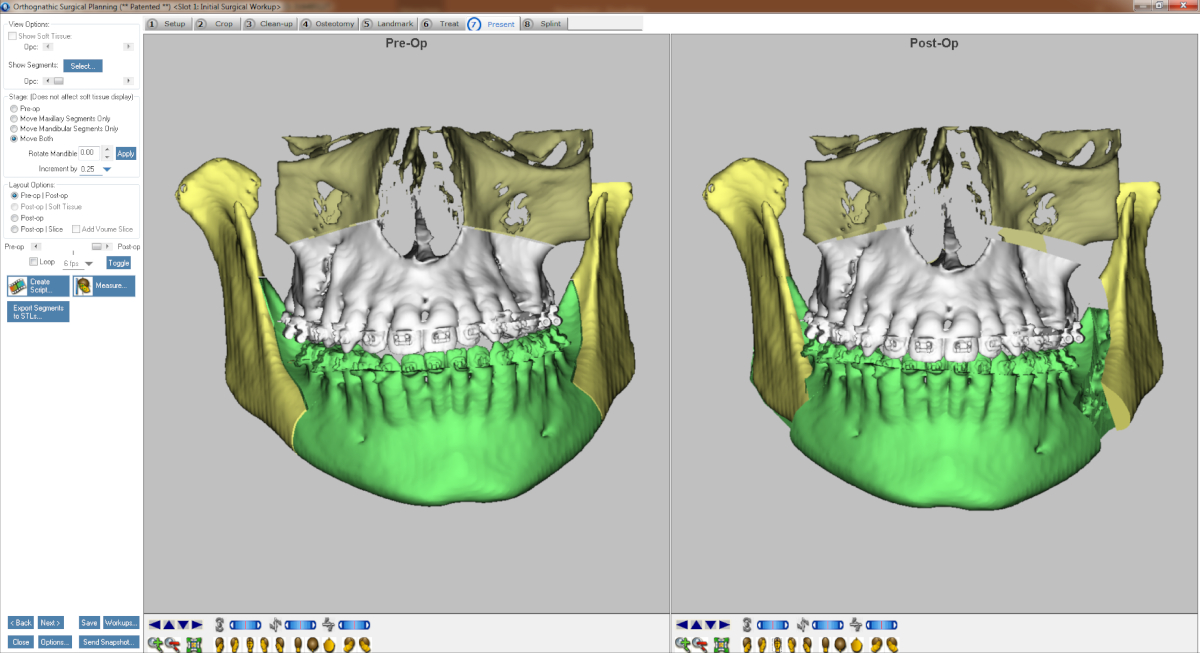Go to the Splint tab
Image resolution: width=1200 pixels, height=653 pixels.
coord(549,23)
